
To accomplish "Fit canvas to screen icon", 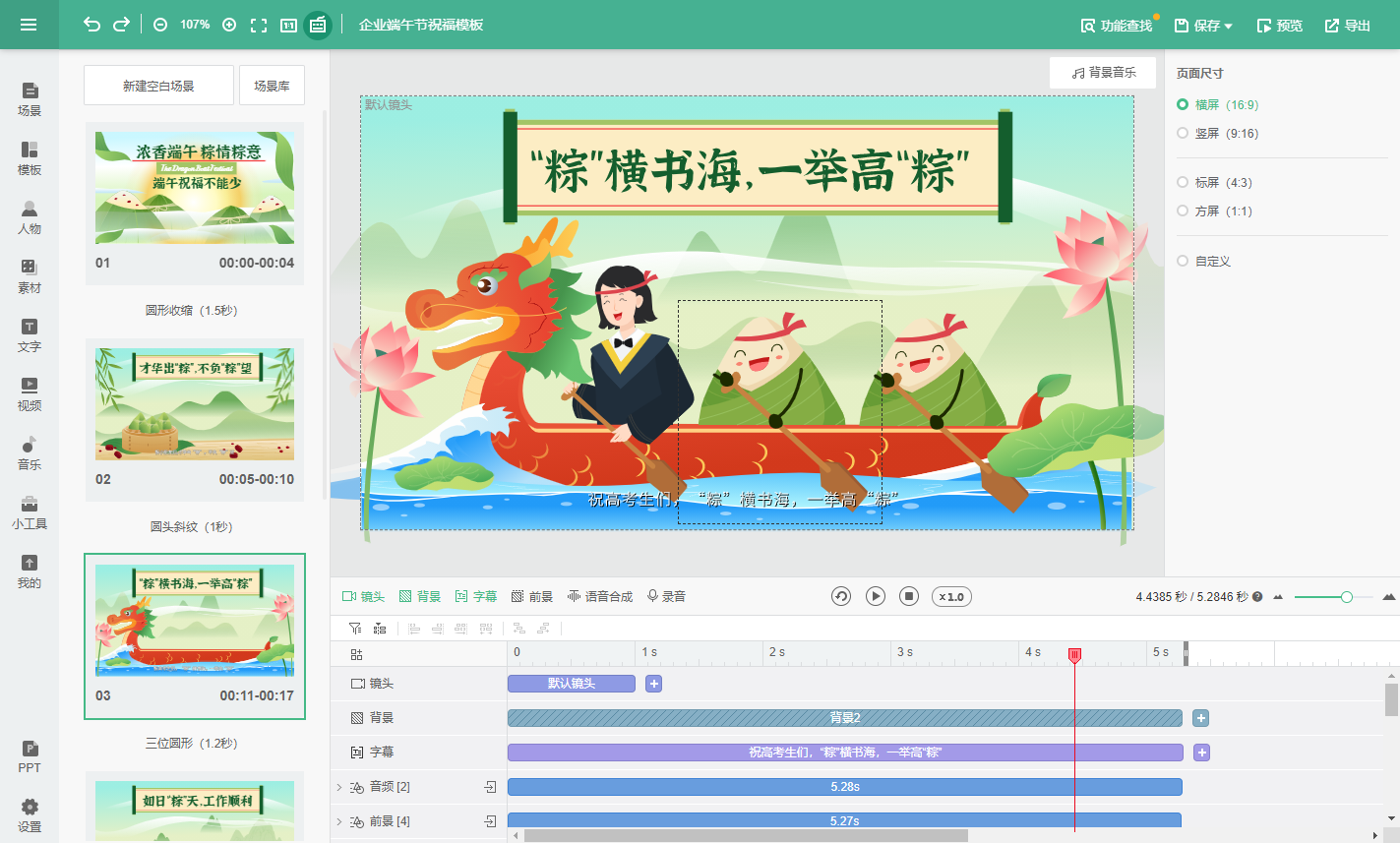I will click(x=259, y=25).
